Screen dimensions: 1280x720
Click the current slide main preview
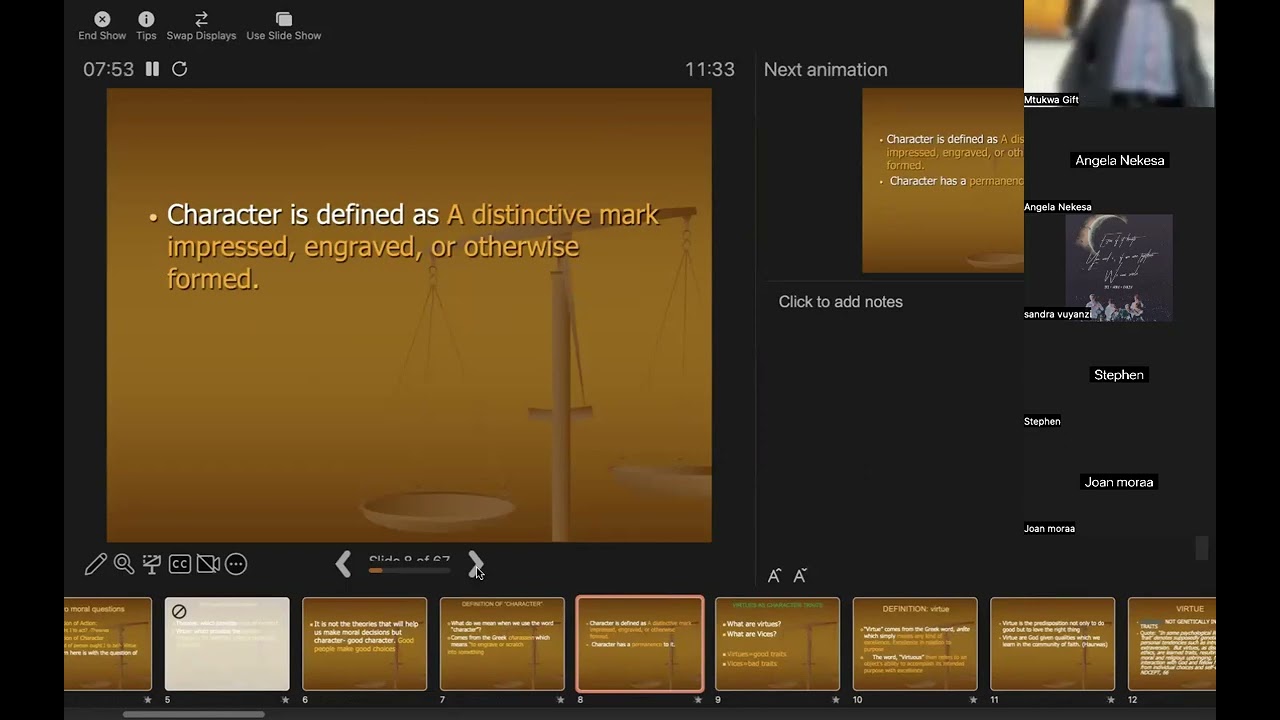pyautogui.click(x=409, y=315)
